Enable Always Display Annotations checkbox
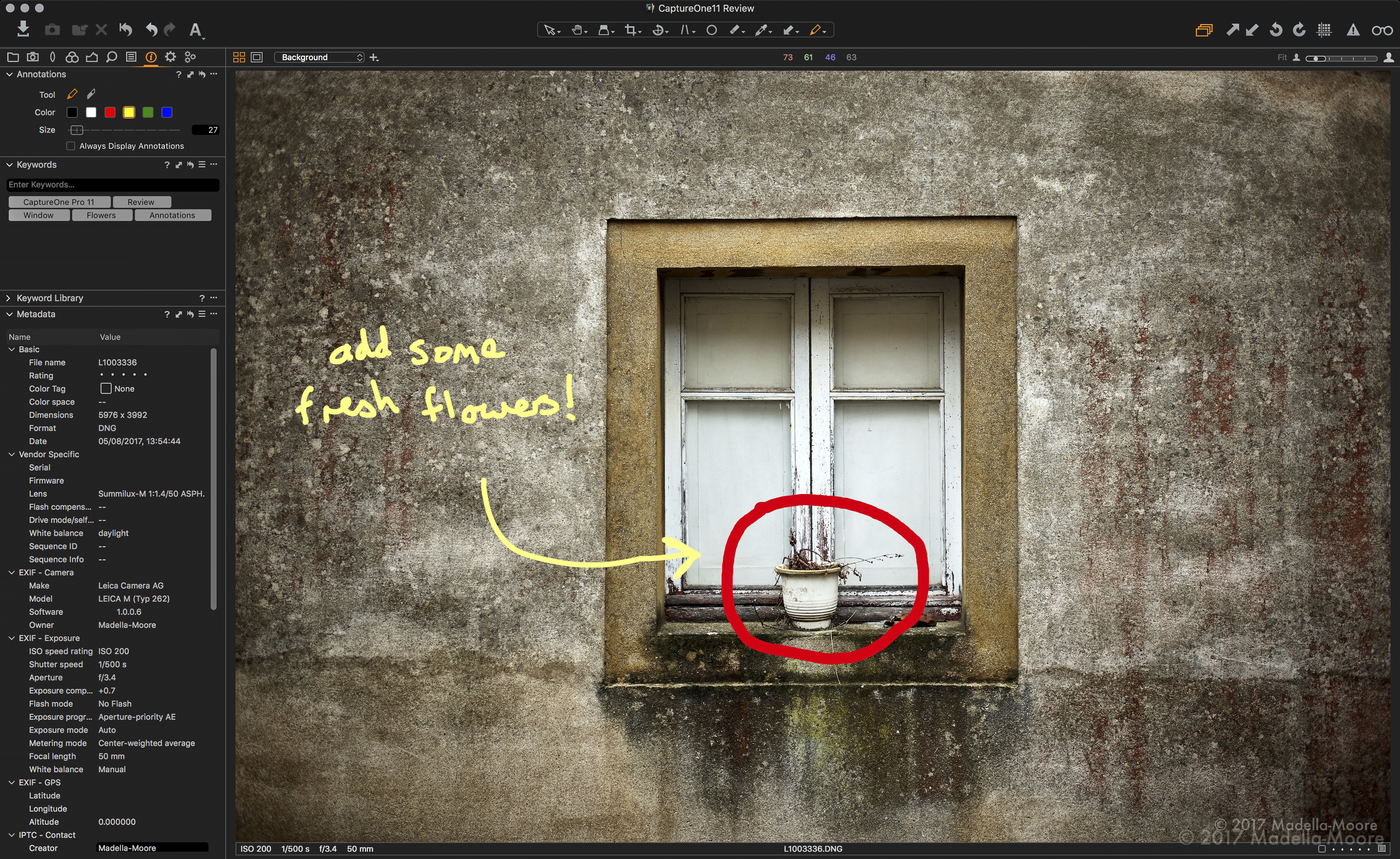This screenshot has width=1400, height=859. (x=71, y=146)
